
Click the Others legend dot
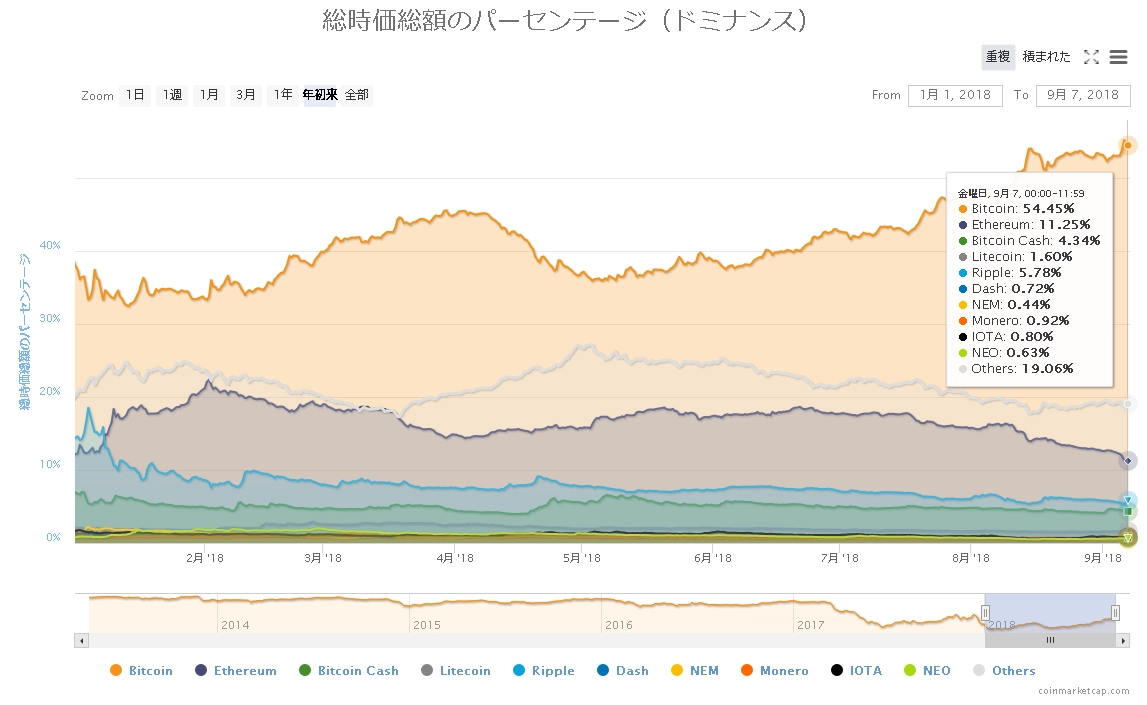tap(979, 671)
